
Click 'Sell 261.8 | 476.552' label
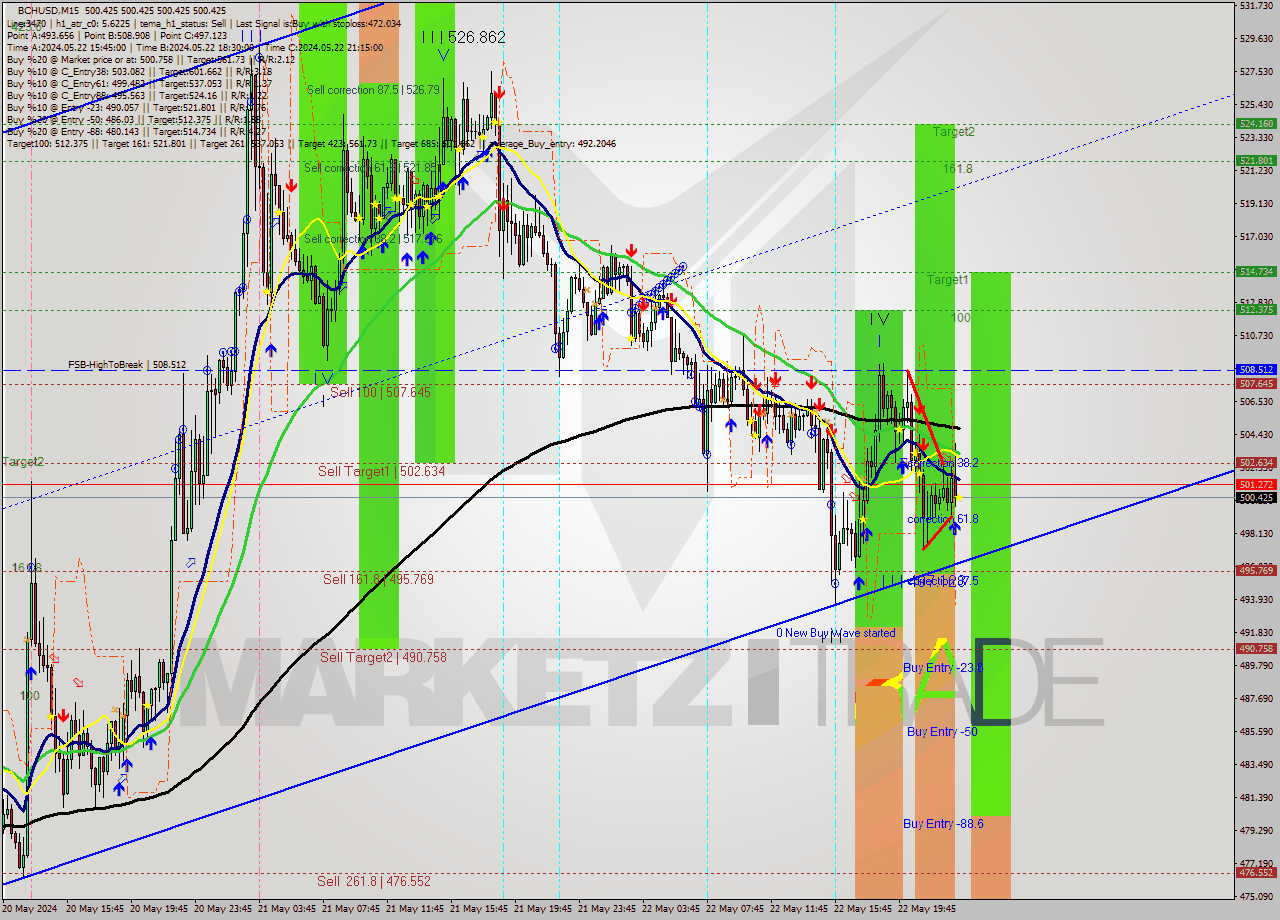click(x=374, y=881)
